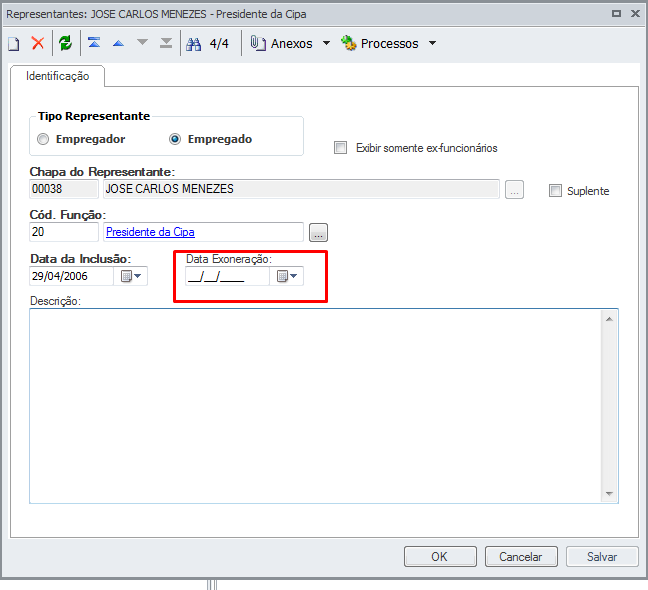Click the Descrição scrollbar up arrow
Viewport: 648px width, 590px height.
click(x=609, y=319)
